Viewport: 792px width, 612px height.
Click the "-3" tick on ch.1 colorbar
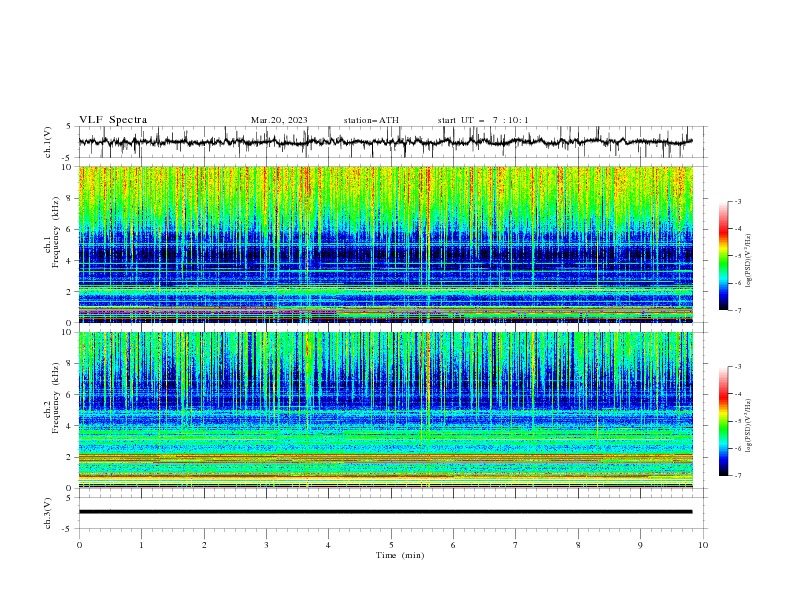tap(737, 201)
